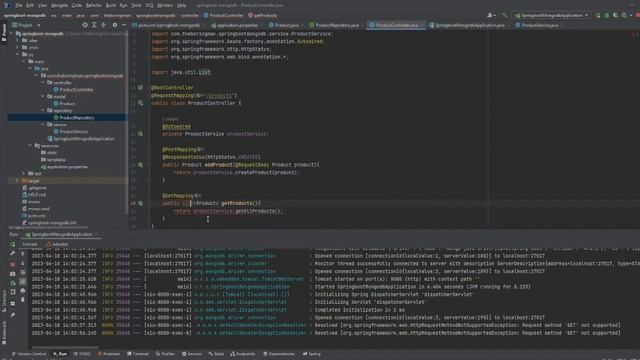Hide the Project tool window
Screen dimensions: 640x360
124,25
